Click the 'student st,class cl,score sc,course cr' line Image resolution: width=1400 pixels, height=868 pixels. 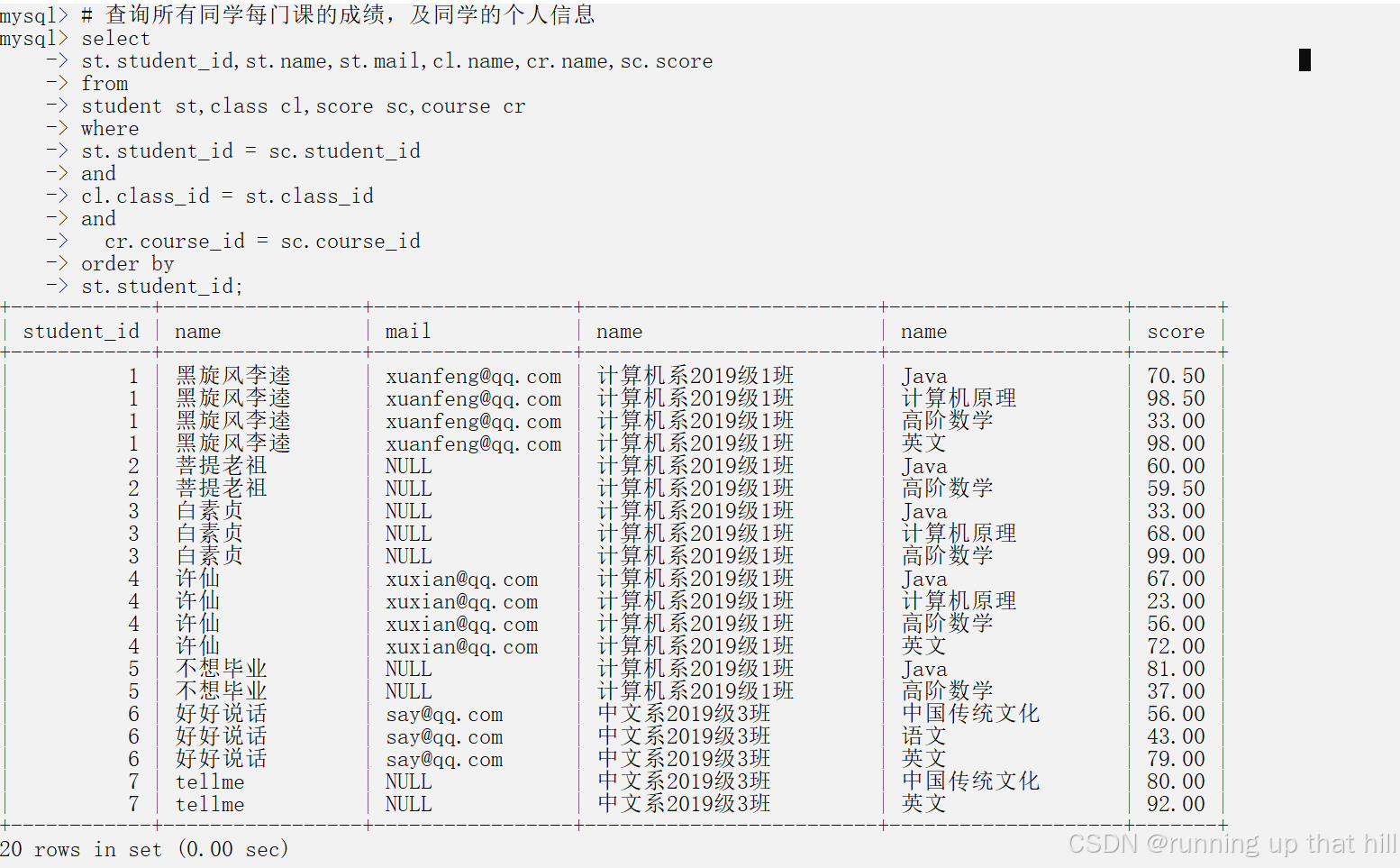[x=304, y=106]
